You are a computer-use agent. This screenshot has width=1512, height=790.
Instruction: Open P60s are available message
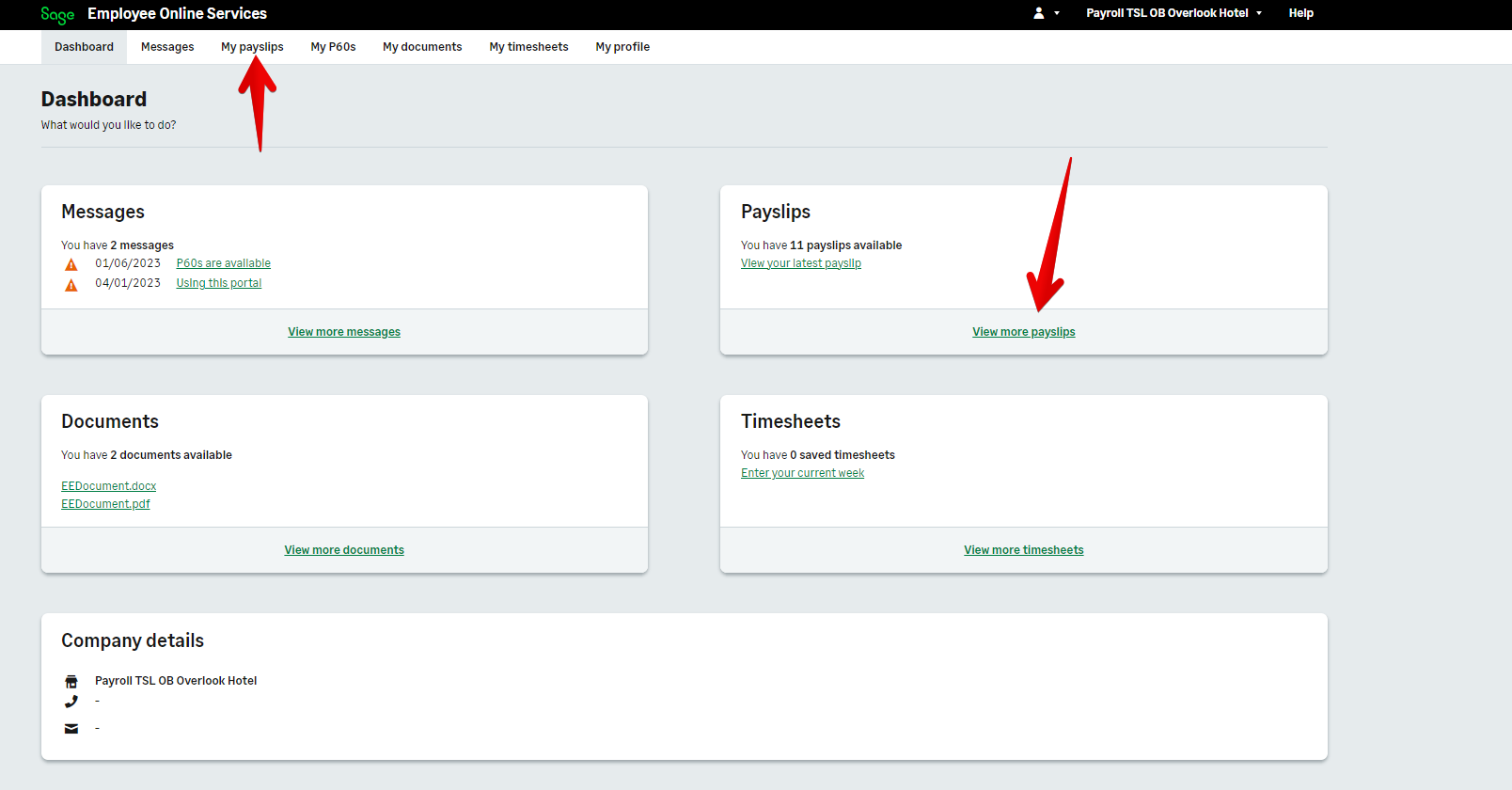coord(223,263)
